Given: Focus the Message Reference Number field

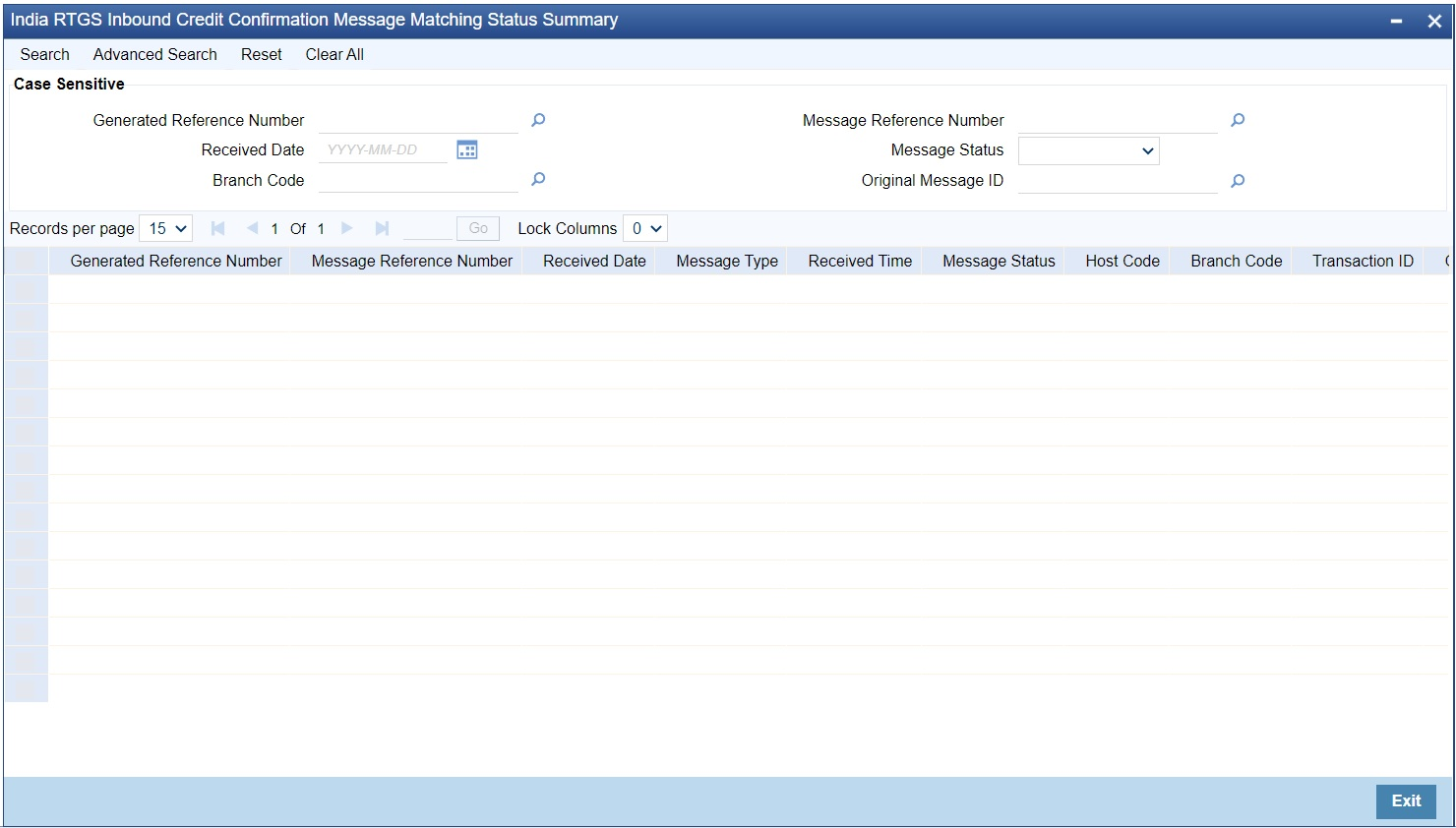Looking at the screenshot, I should (1118, 120).
